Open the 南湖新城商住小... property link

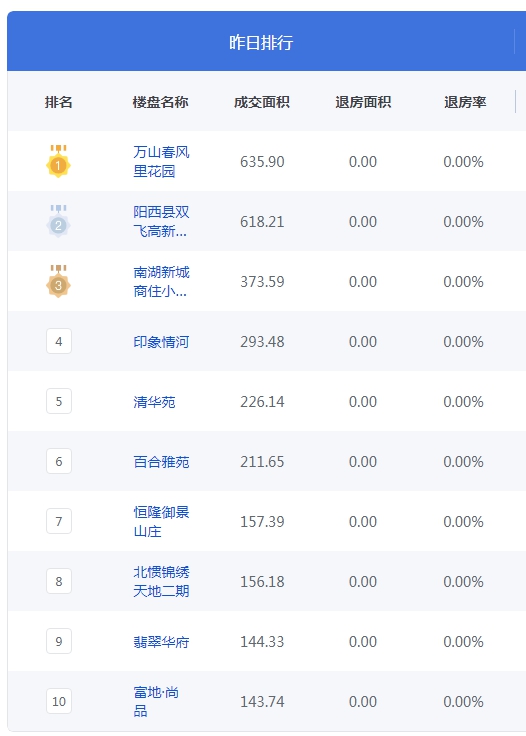[161, 282]
